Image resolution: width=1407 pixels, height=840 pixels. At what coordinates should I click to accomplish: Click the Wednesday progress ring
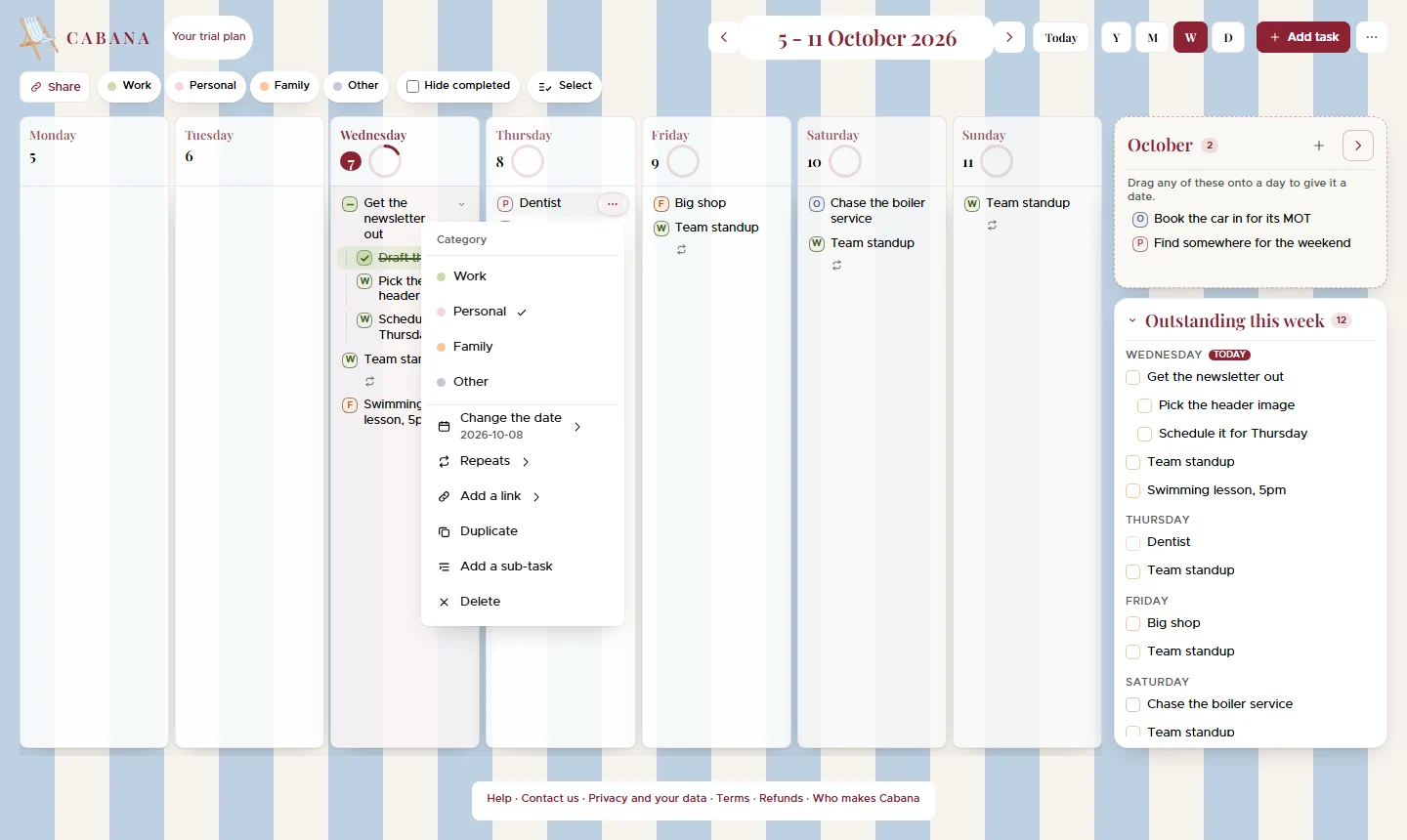click(x=385, y=161)
